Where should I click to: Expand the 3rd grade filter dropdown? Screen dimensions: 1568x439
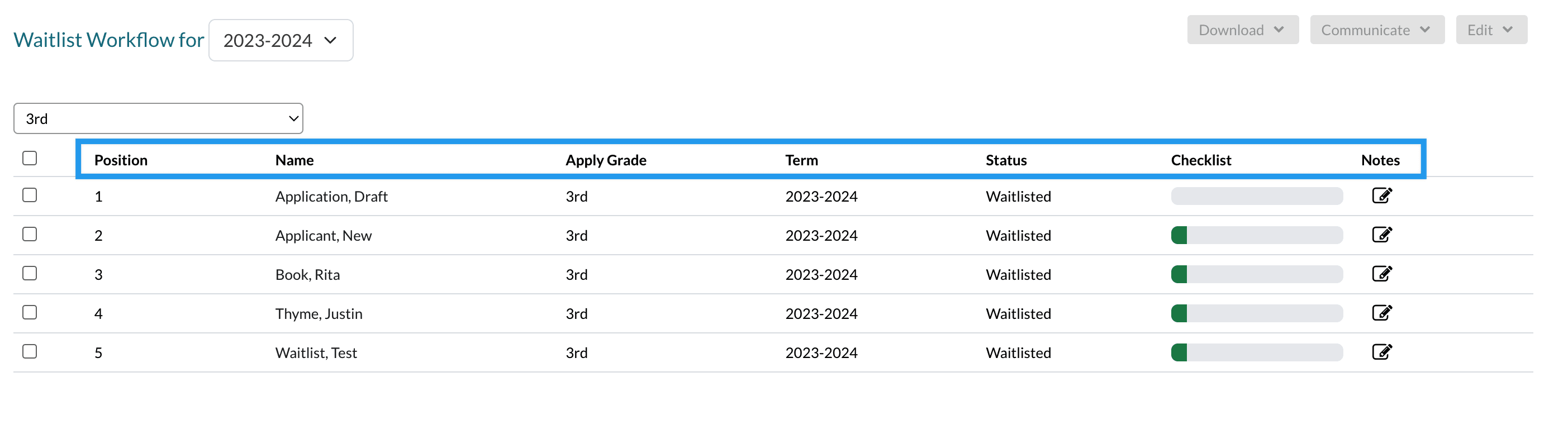pyautogui.click(x=158, y=118)
